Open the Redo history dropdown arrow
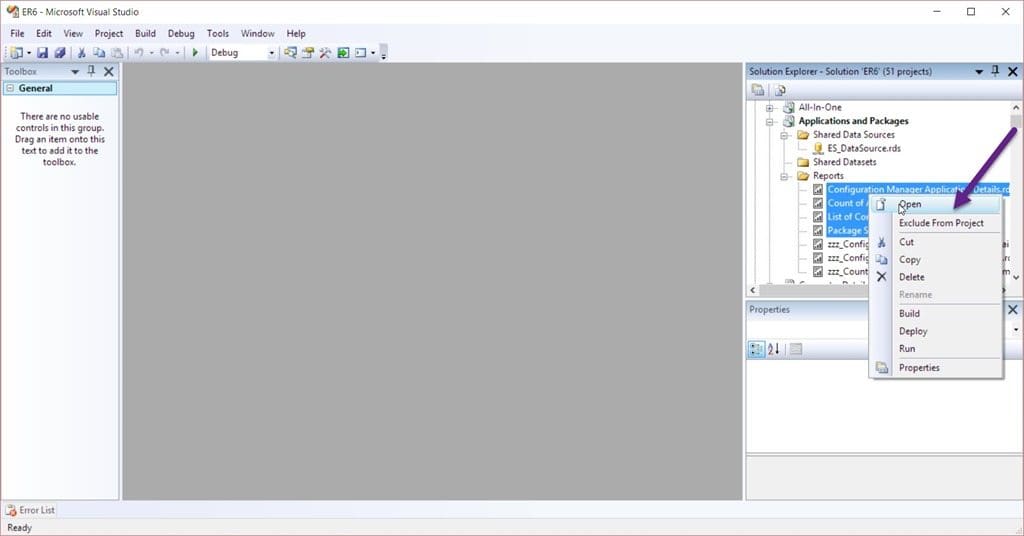The height and width of the screenshot is (536, 1024). coord(177,53)
